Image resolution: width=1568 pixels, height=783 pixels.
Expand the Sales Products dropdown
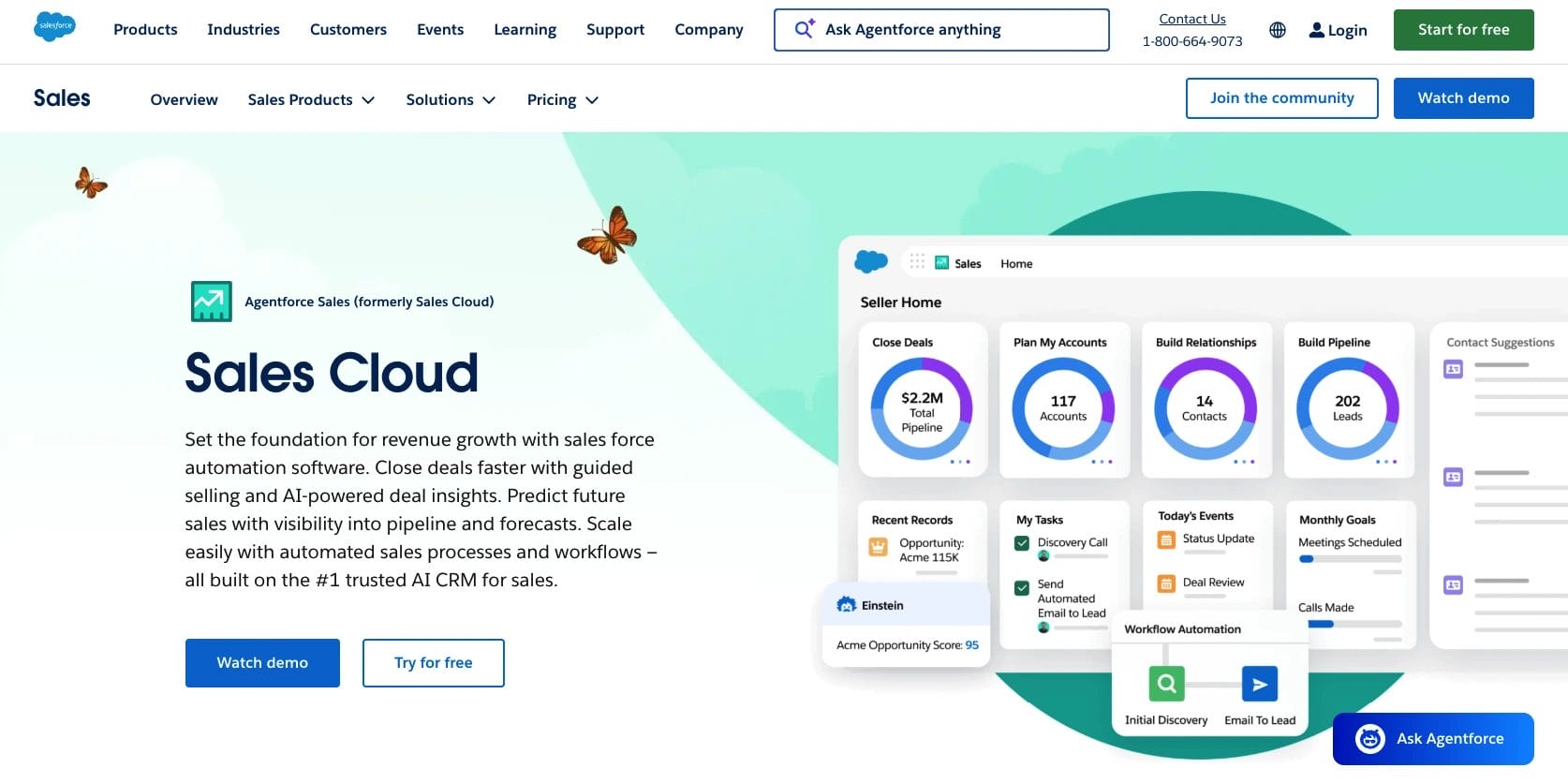click(311, 100)
